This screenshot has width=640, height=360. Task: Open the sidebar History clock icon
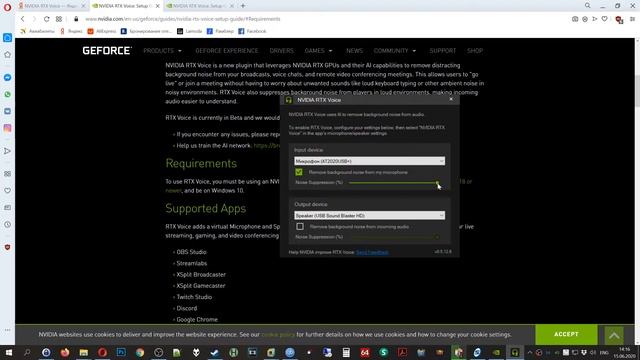point(7,224)
